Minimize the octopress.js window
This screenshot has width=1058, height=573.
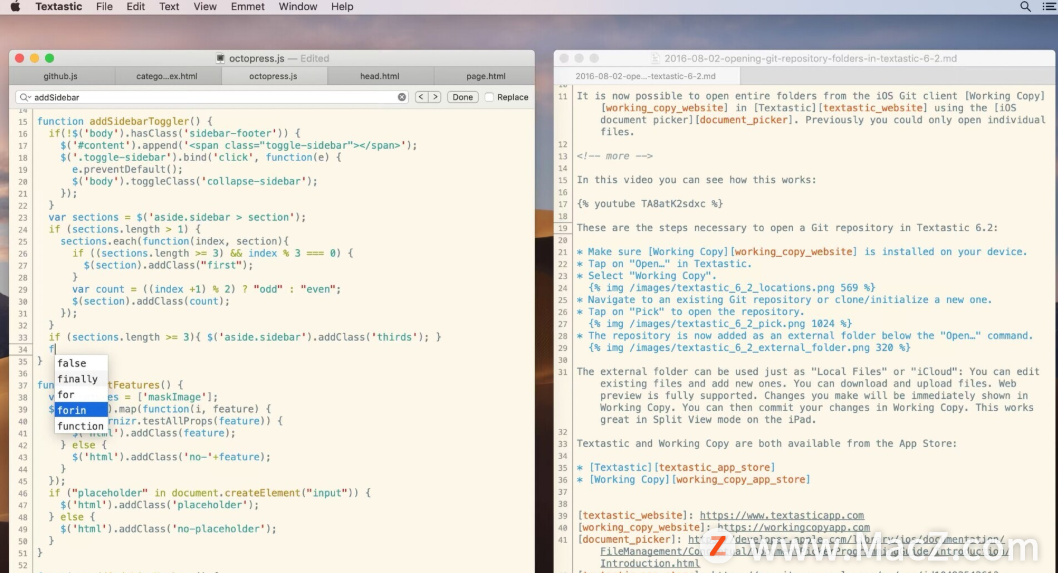coord(34,59)
